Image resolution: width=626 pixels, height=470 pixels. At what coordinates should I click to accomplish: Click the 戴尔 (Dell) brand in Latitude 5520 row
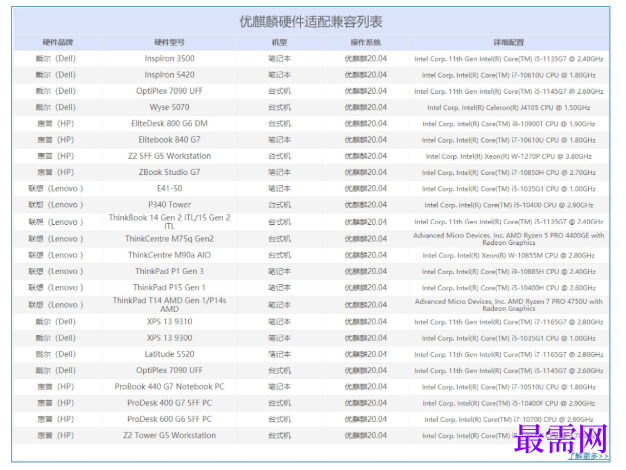click(55, 354)
